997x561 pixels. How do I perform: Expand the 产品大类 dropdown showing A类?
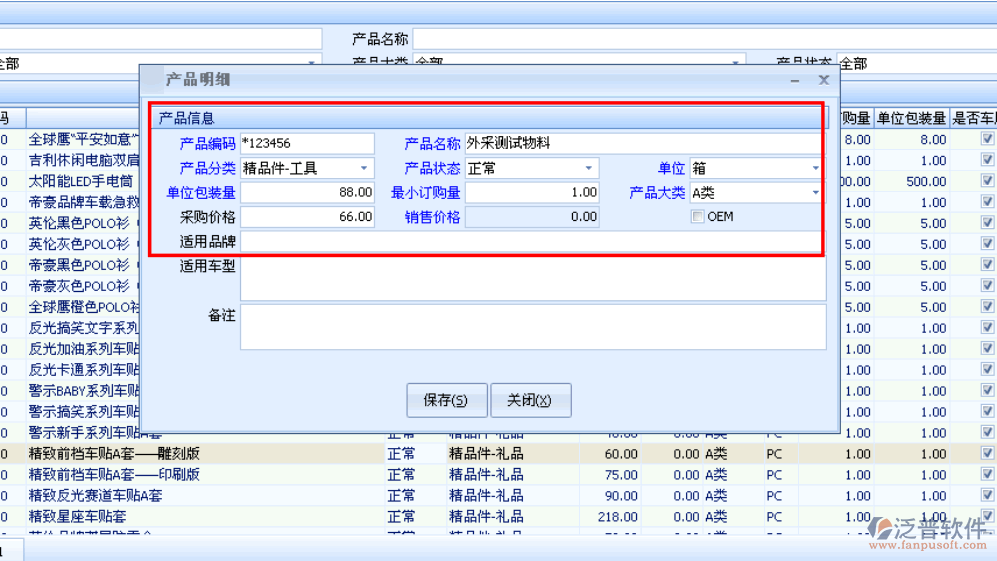click(x=815, y=193)
